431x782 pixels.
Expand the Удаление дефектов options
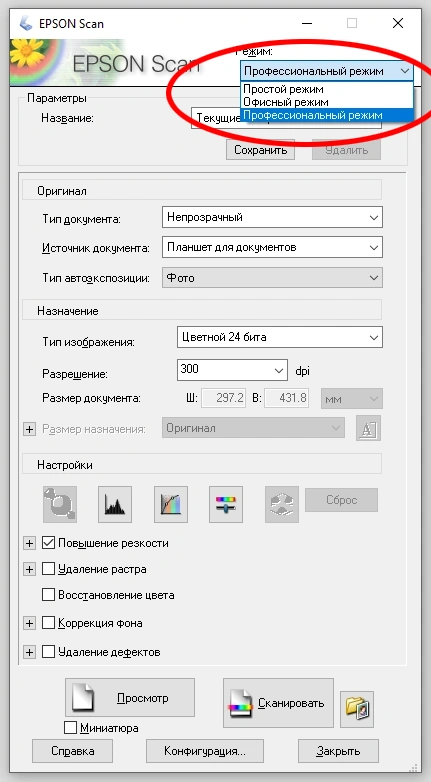coord(29,652)
